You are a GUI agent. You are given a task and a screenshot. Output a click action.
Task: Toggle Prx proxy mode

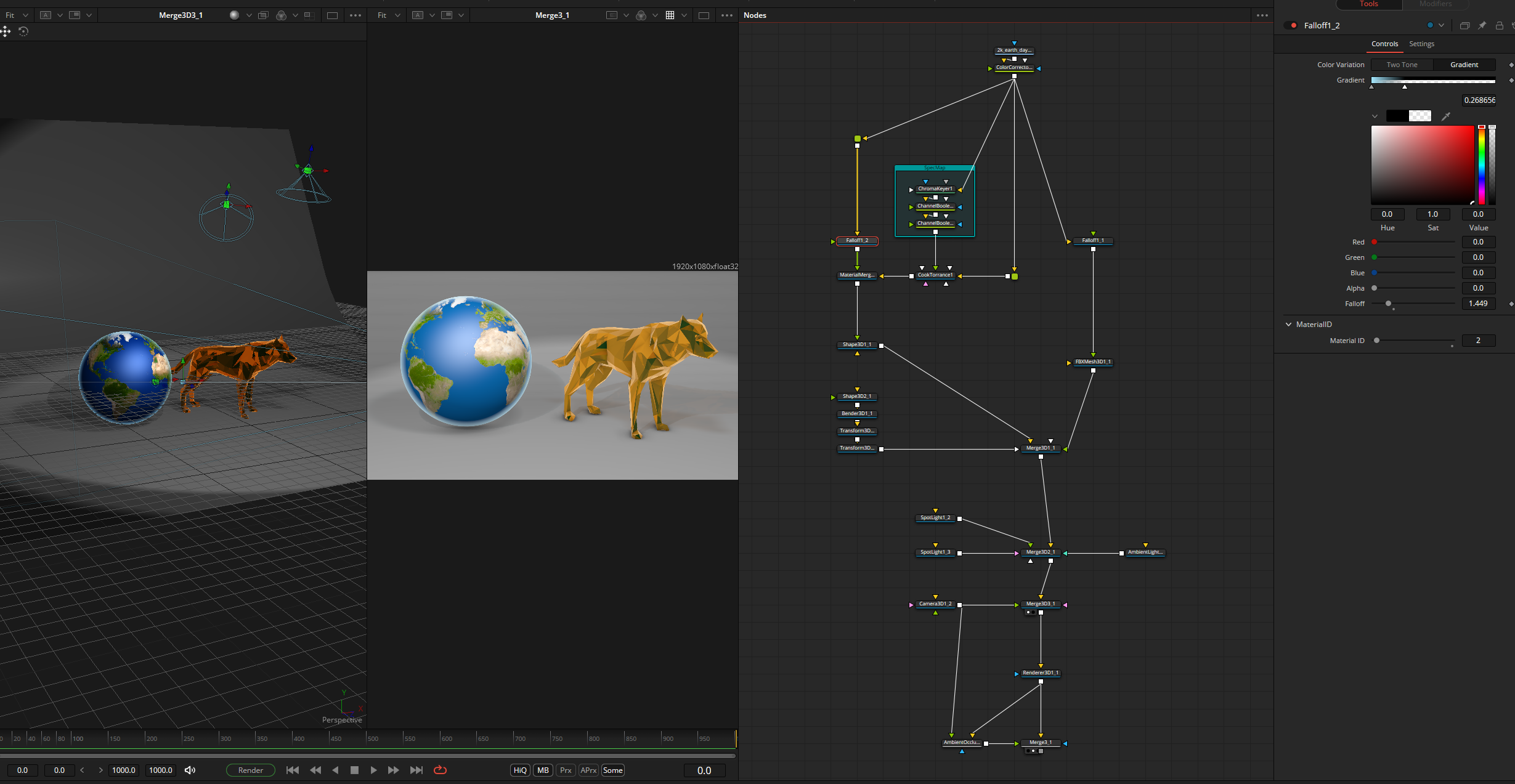click(x=566, y=770)
